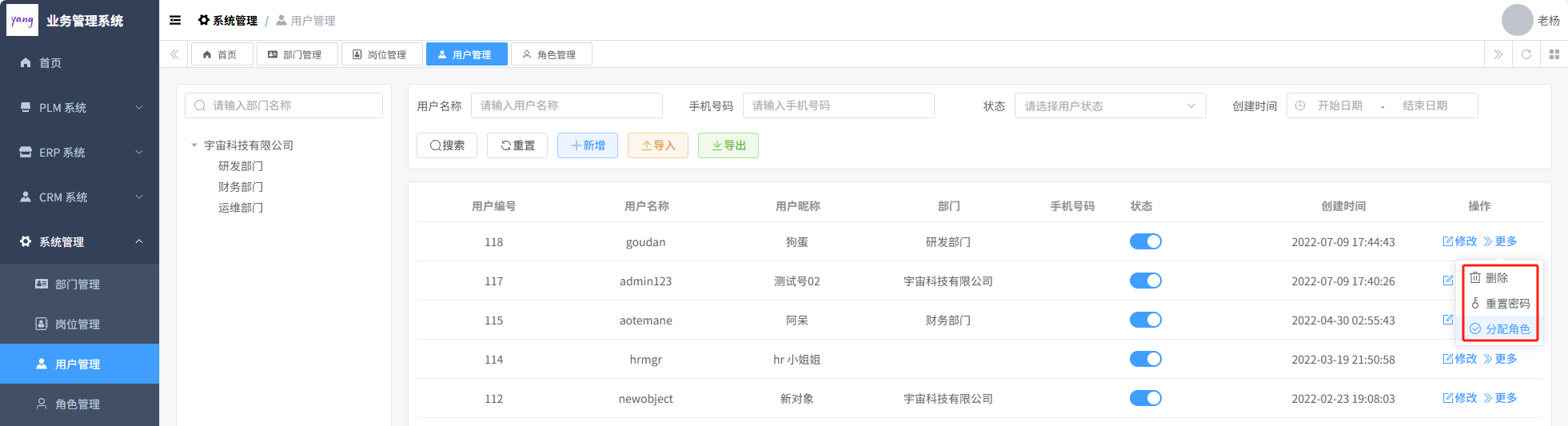This screenshot has height=426, width=1568.
Task: Expand the PLM 系统 sidebar menu
Action: tap(80, 107)
